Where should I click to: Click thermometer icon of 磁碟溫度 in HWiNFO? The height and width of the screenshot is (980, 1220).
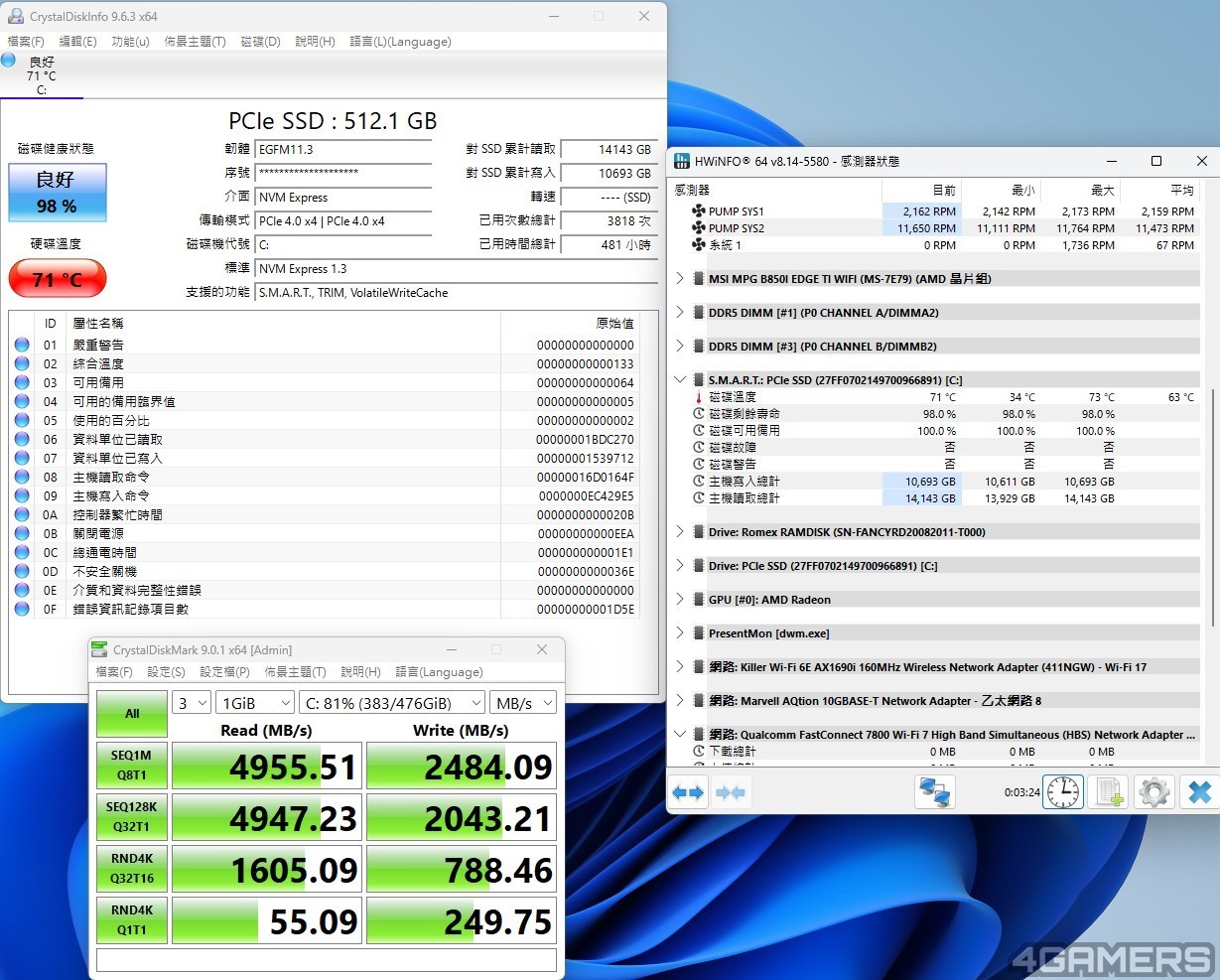point(699,397)
